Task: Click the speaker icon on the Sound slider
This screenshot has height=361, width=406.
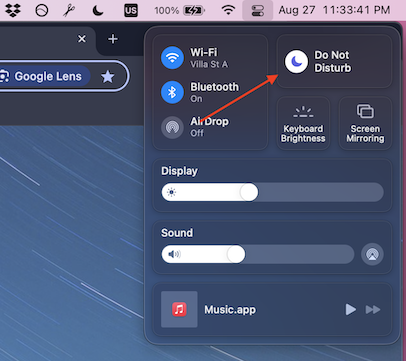Action: pos(174,254)
